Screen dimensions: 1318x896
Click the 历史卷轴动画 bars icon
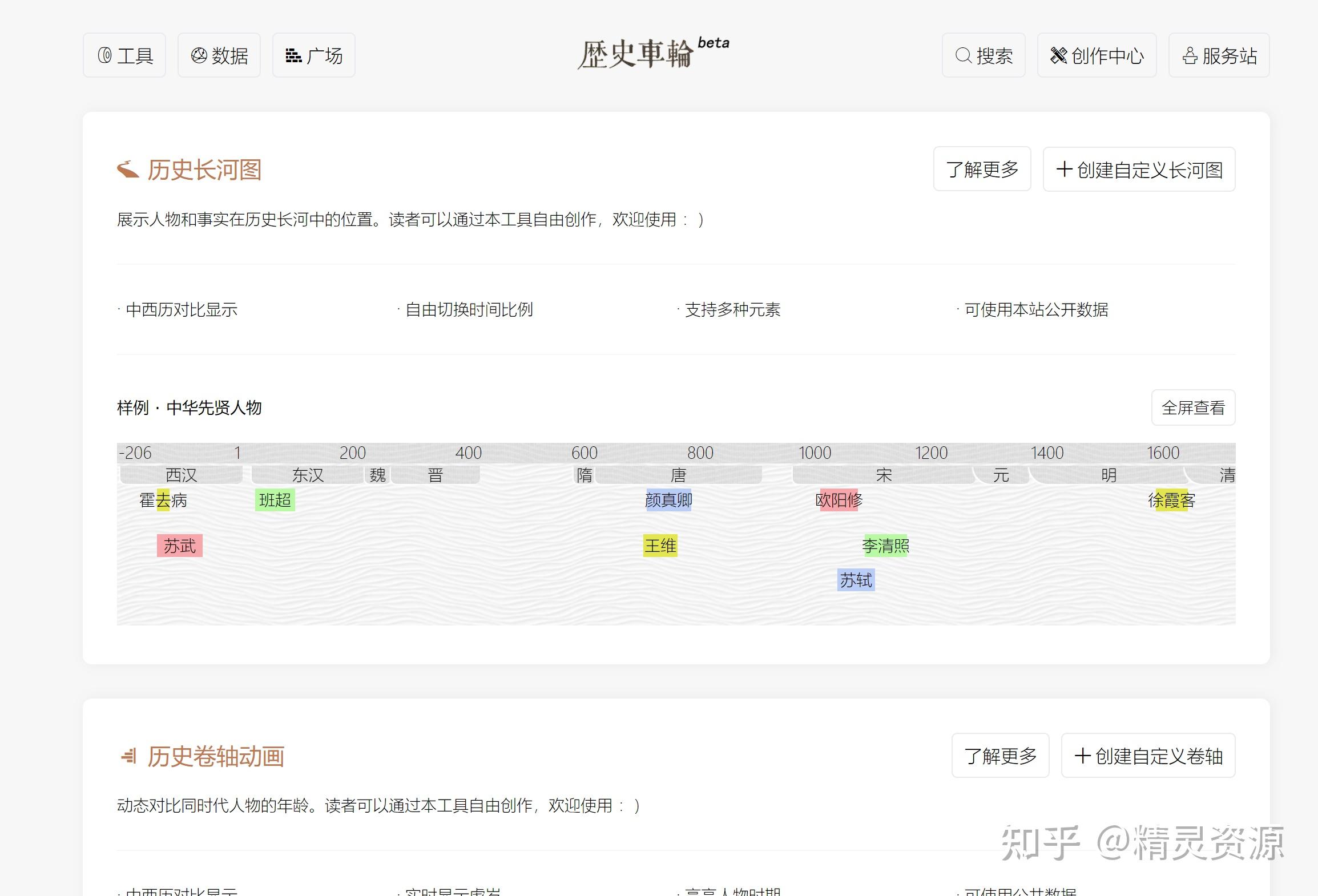point(129,756)
